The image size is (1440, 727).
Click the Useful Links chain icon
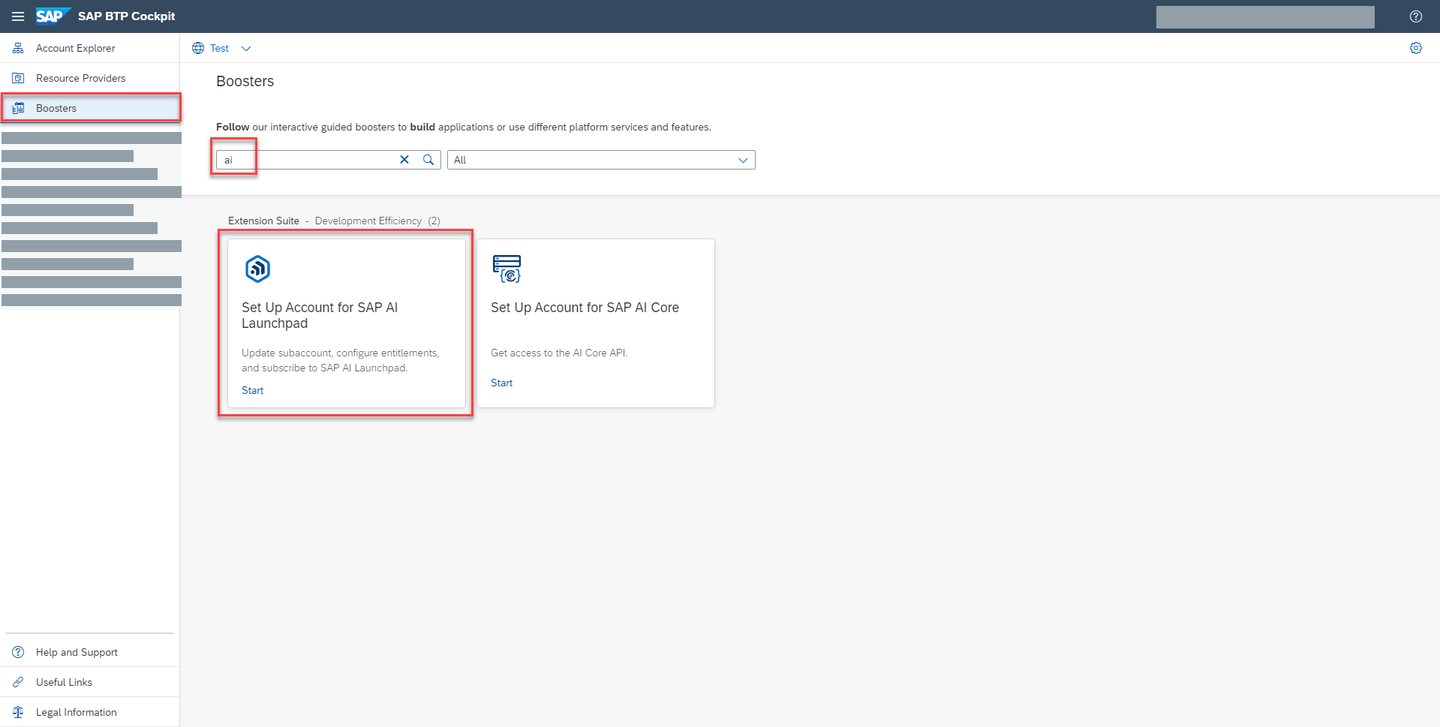[x=18, y=682]
